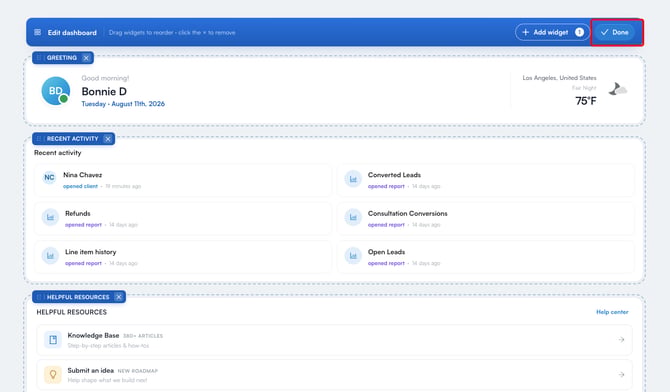The height and width of the screenshot is (392, 670).
Task: Click the Los Angeles, United States location
Action: (559, 78)
